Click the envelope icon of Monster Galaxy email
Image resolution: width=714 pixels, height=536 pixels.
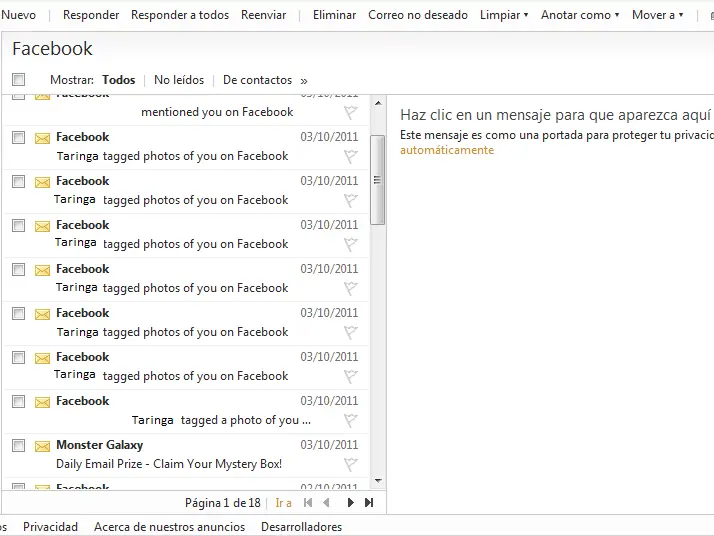(x=42, y=446)
